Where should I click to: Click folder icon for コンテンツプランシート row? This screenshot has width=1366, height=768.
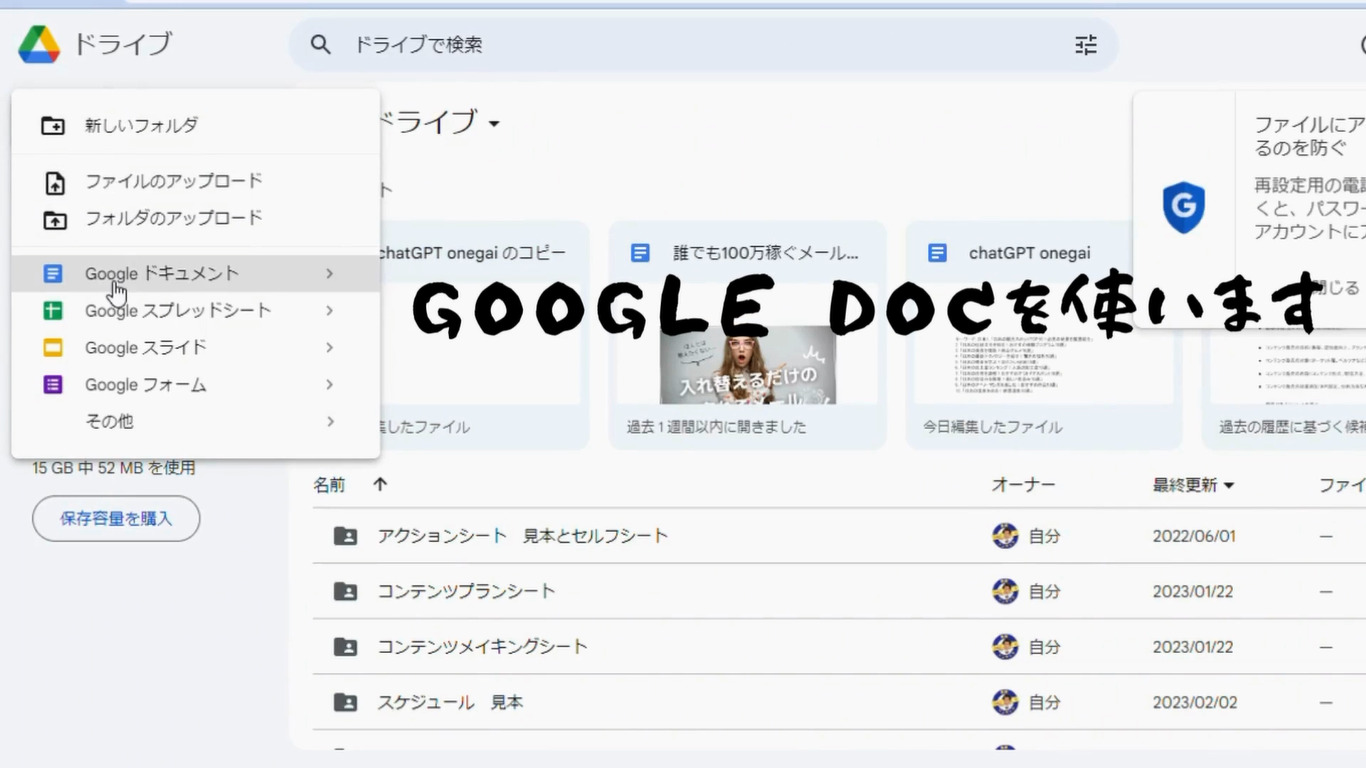pyautogui.click(x=345, y=592)
